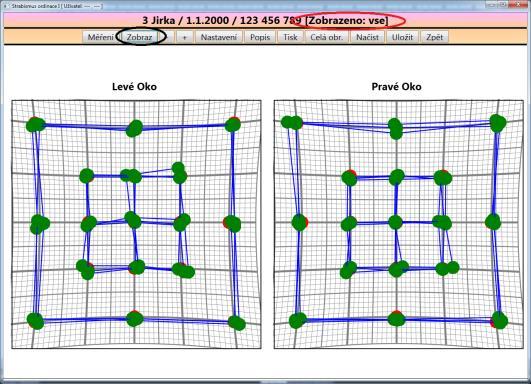Click the Popis description button

260,37
